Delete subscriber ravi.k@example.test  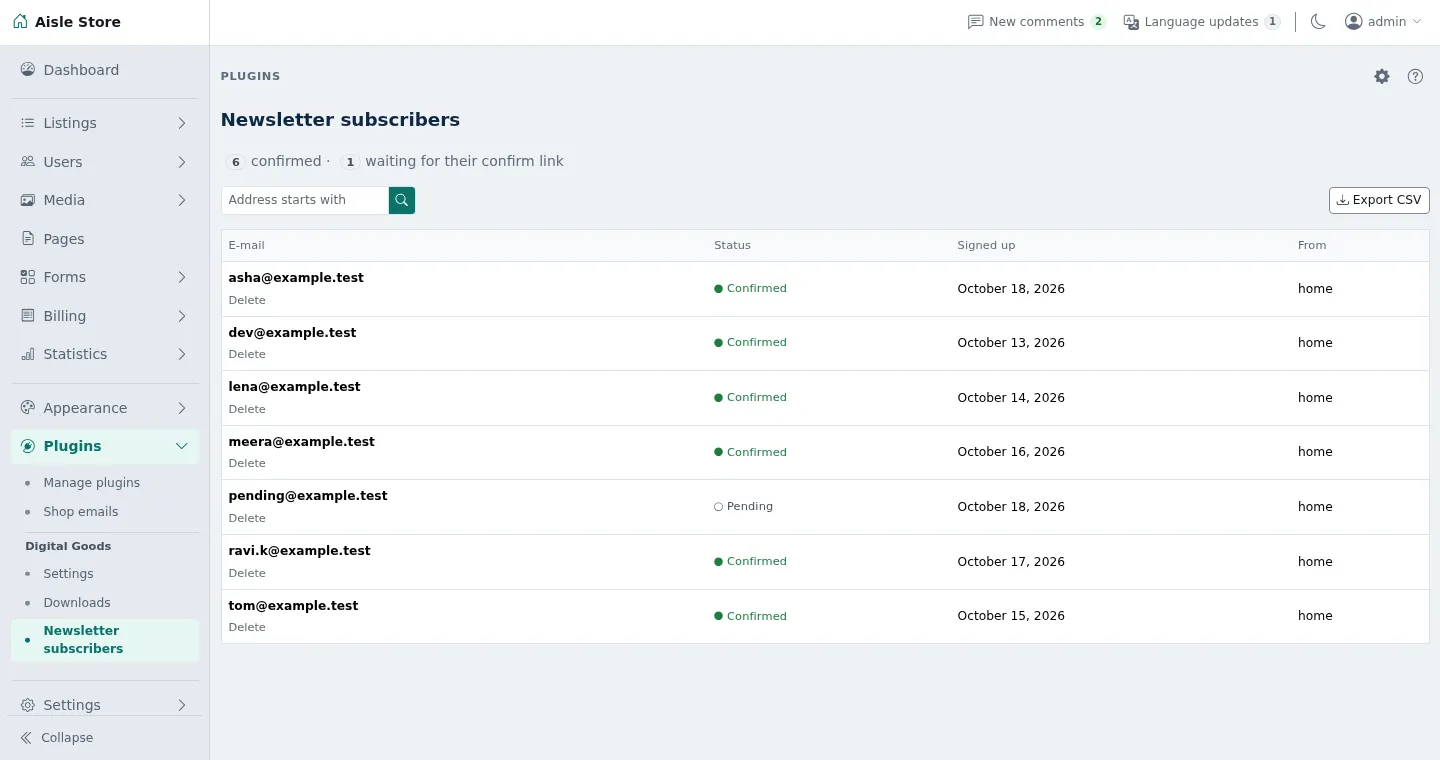pyautogui.click(x=247, y=573)
